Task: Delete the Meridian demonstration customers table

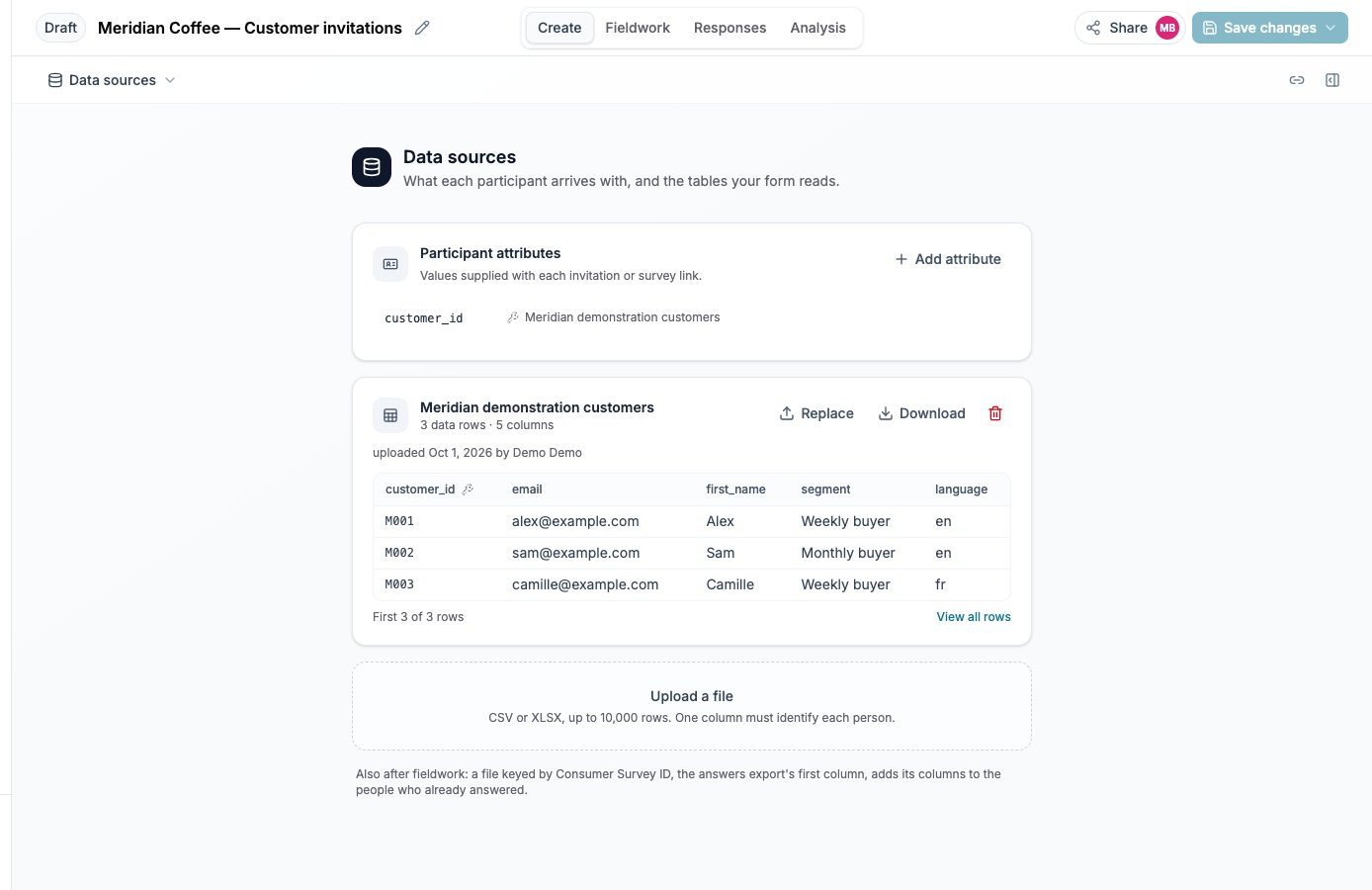Action: click(995, 413)
